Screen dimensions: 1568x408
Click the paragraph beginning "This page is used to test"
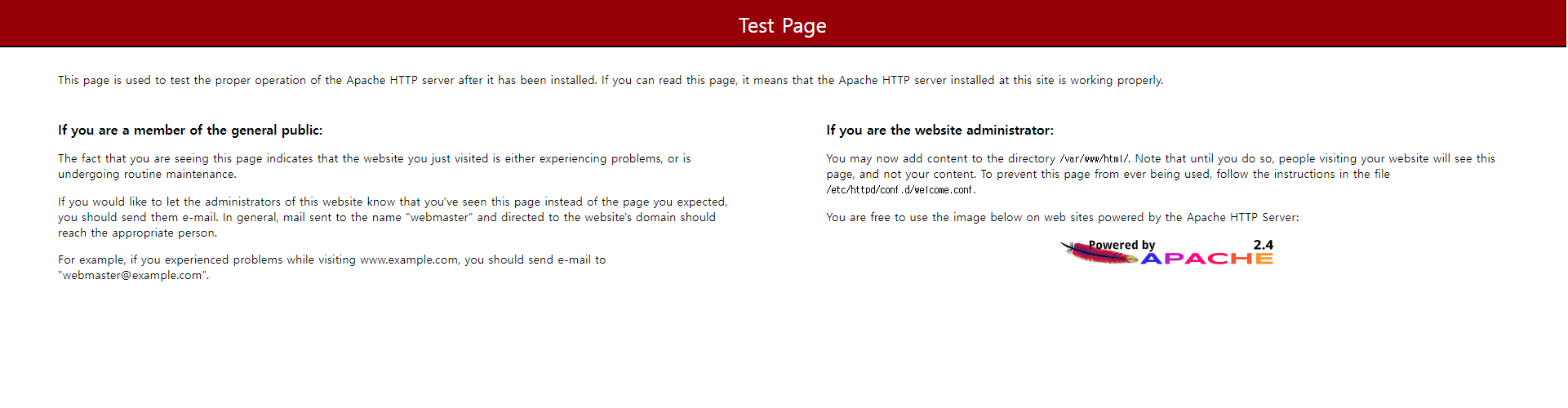[x=611, y=81]
